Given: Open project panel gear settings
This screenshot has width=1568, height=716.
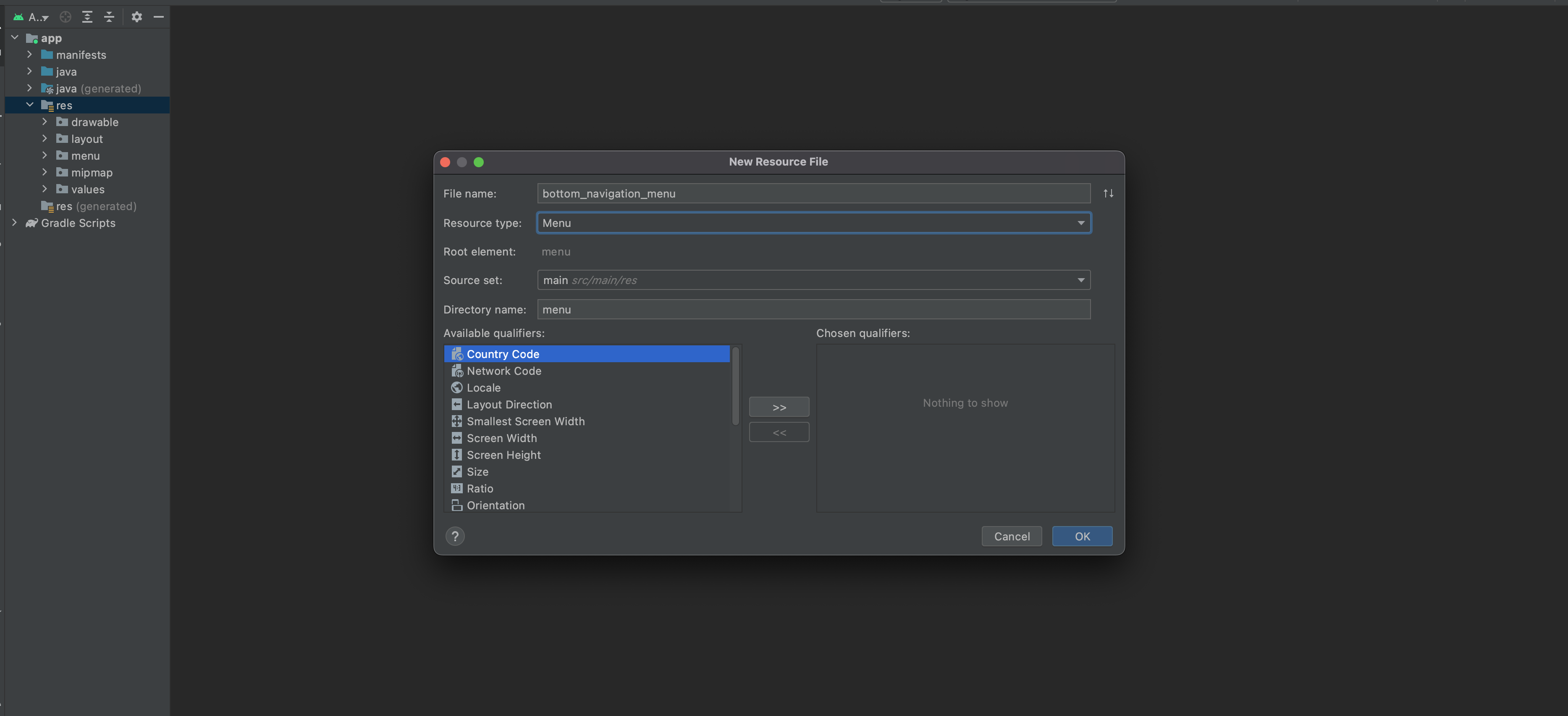Looking at the screenshot, I should click(136, 17).
